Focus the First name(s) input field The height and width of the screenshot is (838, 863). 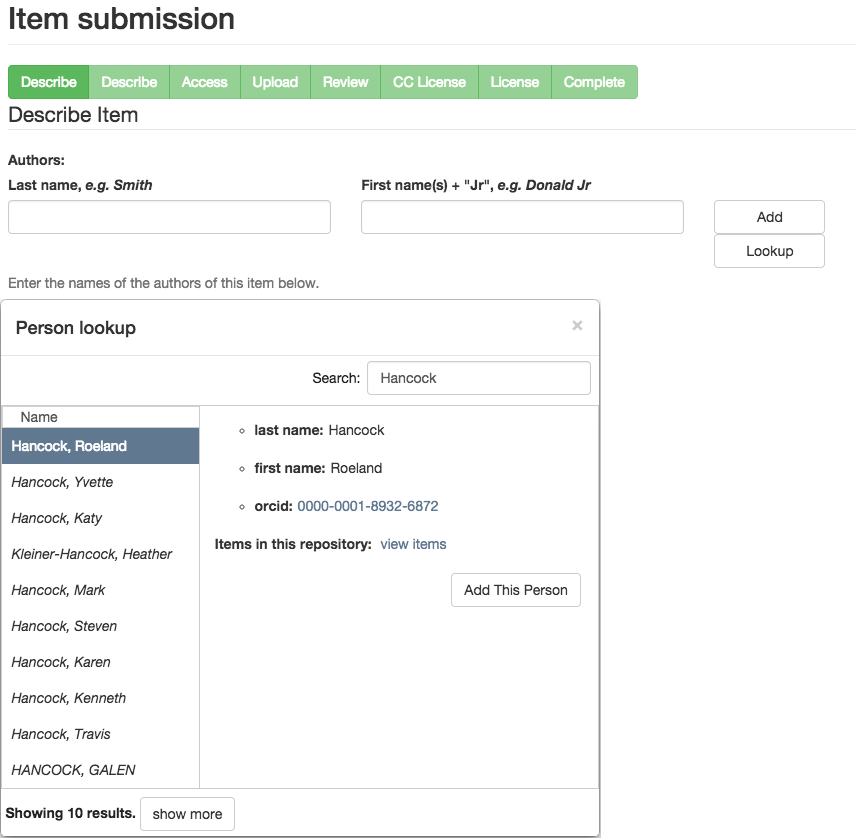(522, 217)
